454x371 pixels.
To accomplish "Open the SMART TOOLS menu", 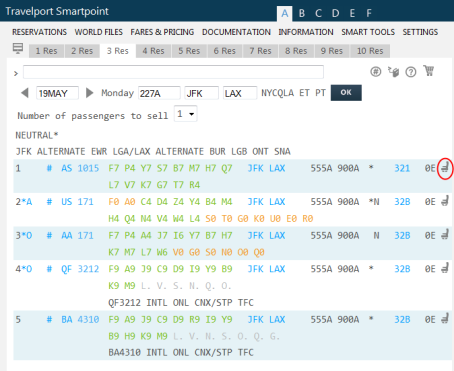I will point(368,32).
